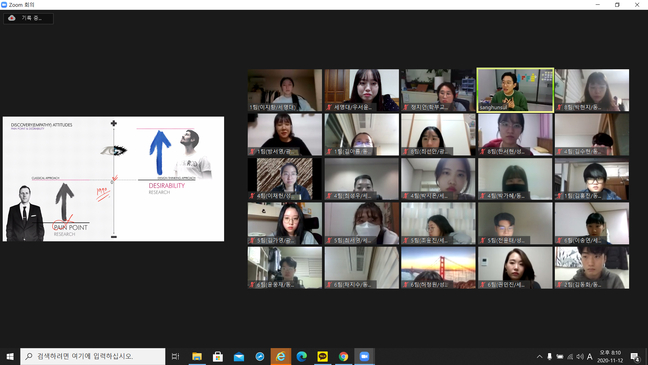Open Task View on the taskbar
This screenshot has height=365, width=648.
pyautogui.click(x=176, y=356)
